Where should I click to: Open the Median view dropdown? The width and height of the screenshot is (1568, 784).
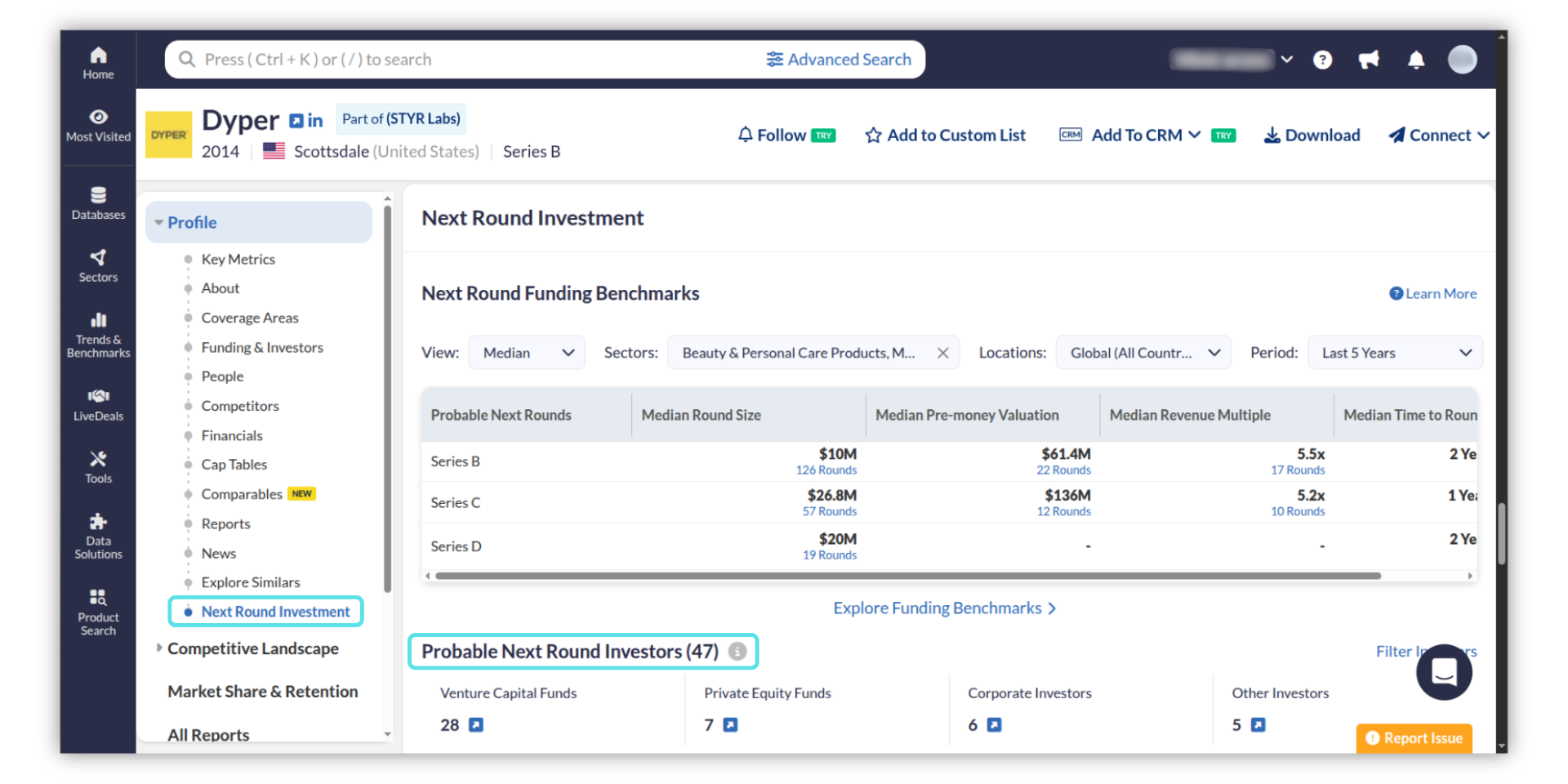[527, 353]
